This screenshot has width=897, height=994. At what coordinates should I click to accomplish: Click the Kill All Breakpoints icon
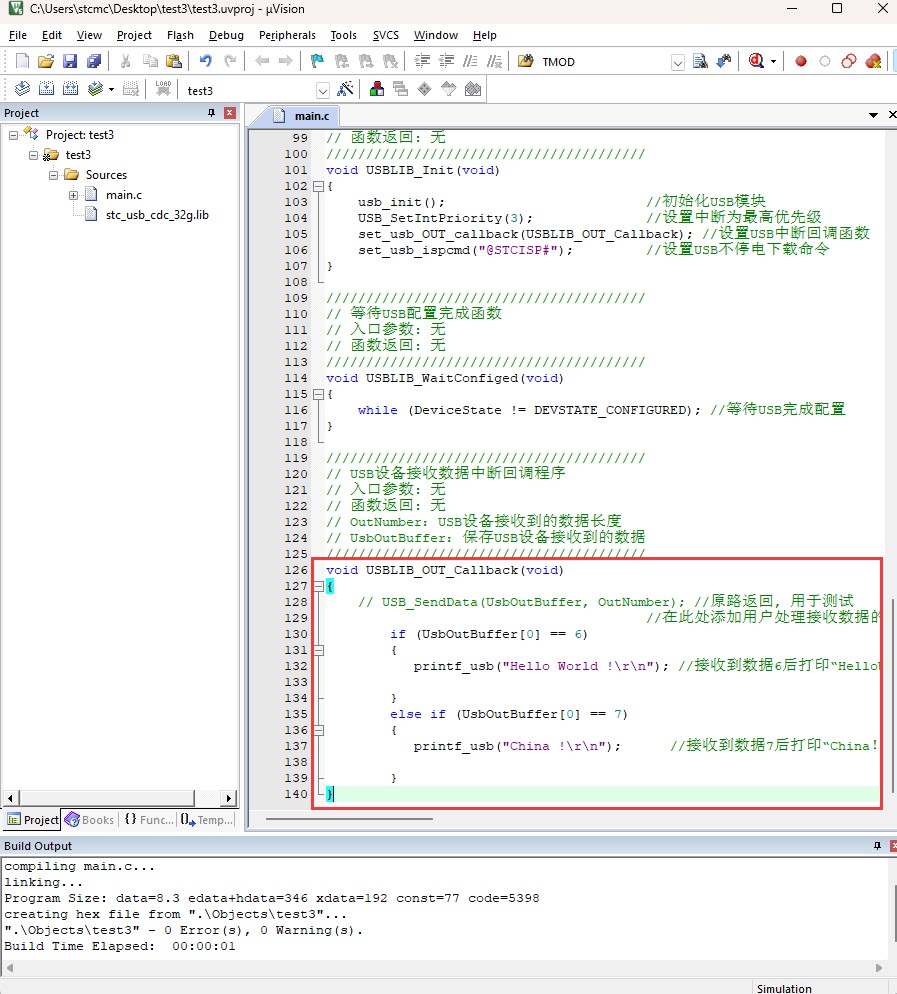(874, 61)
